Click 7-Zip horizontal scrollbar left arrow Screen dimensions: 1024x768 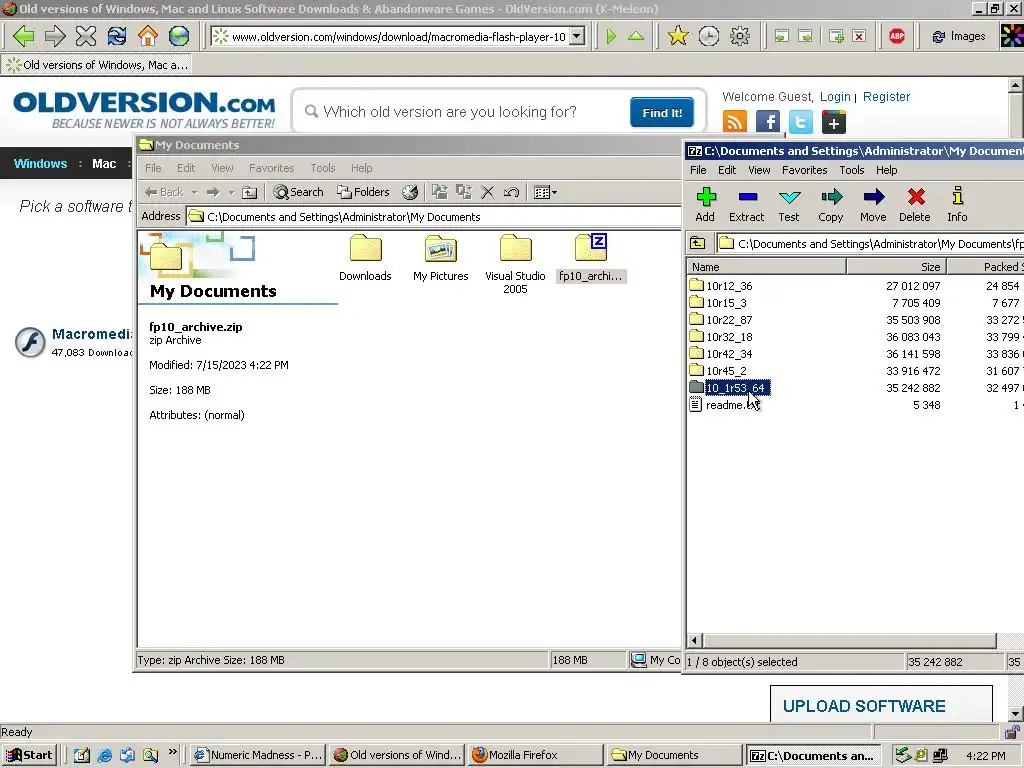tap(694, 641)
